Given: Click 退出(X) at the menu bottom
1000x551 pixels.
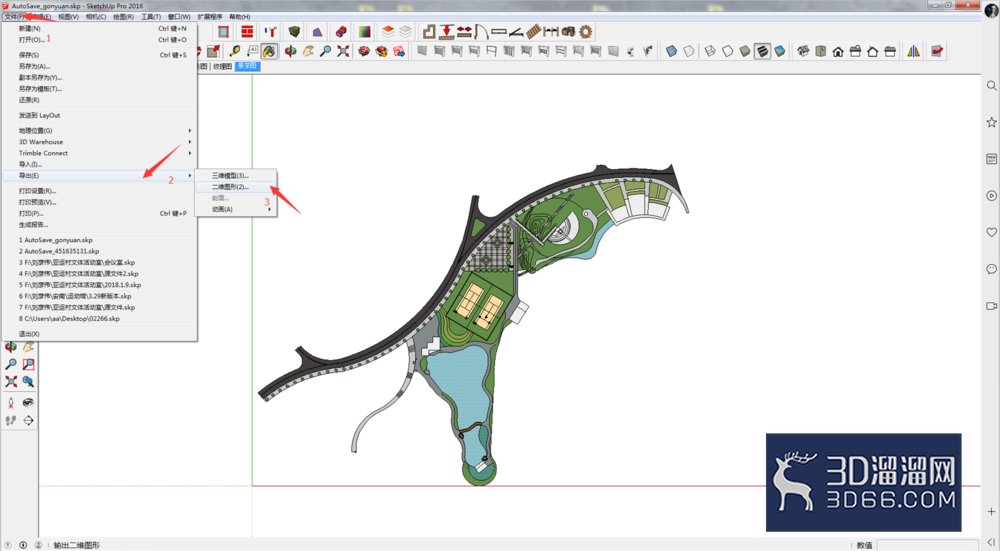Looking at the screenshot, I should (99, 334).
